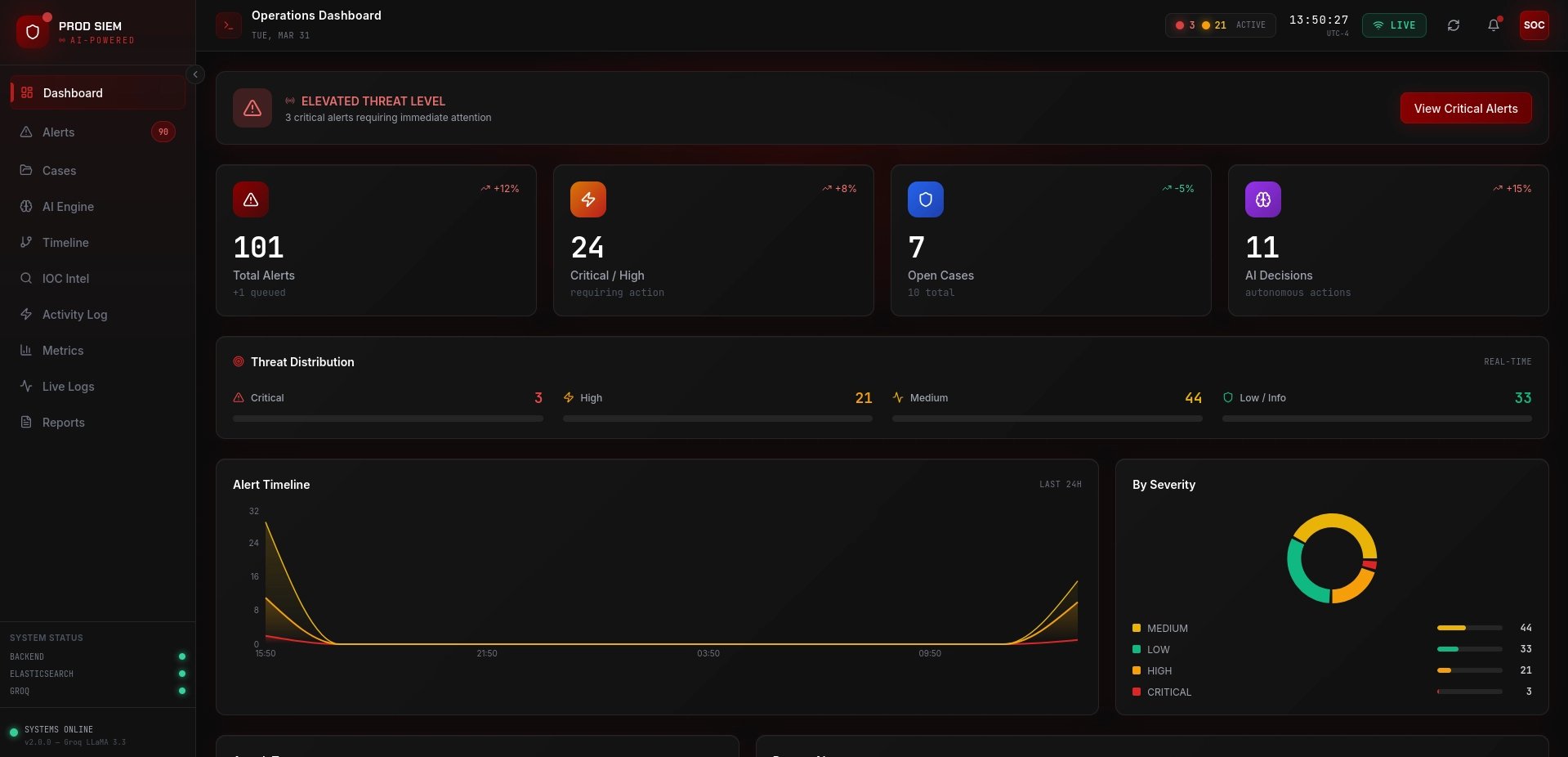Click the Critical triangle icon in Threat Distribution

239,397
